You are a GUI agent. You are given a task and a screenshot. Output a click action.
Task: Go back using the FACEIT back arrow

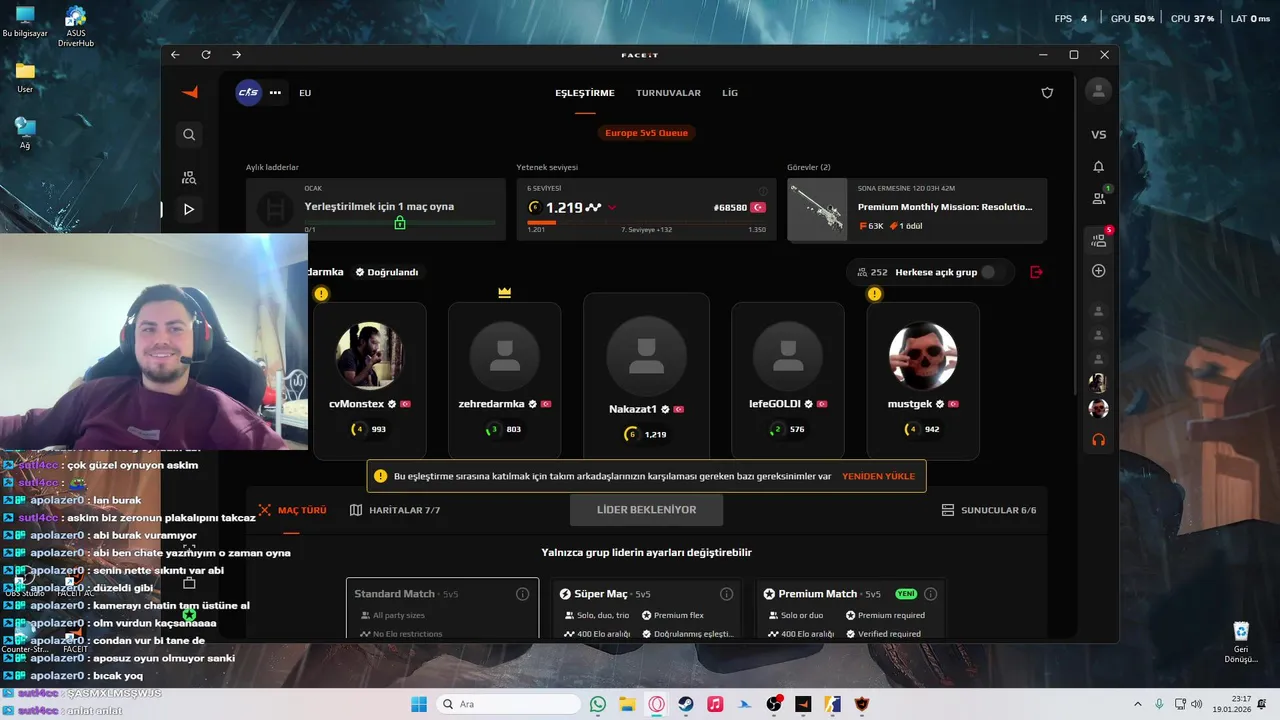(x=175, y=55)
